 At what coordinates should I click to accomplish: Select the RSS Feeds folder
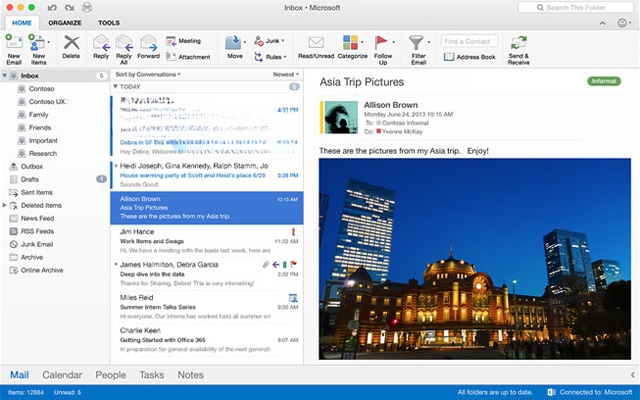click(x=55, y=231)
